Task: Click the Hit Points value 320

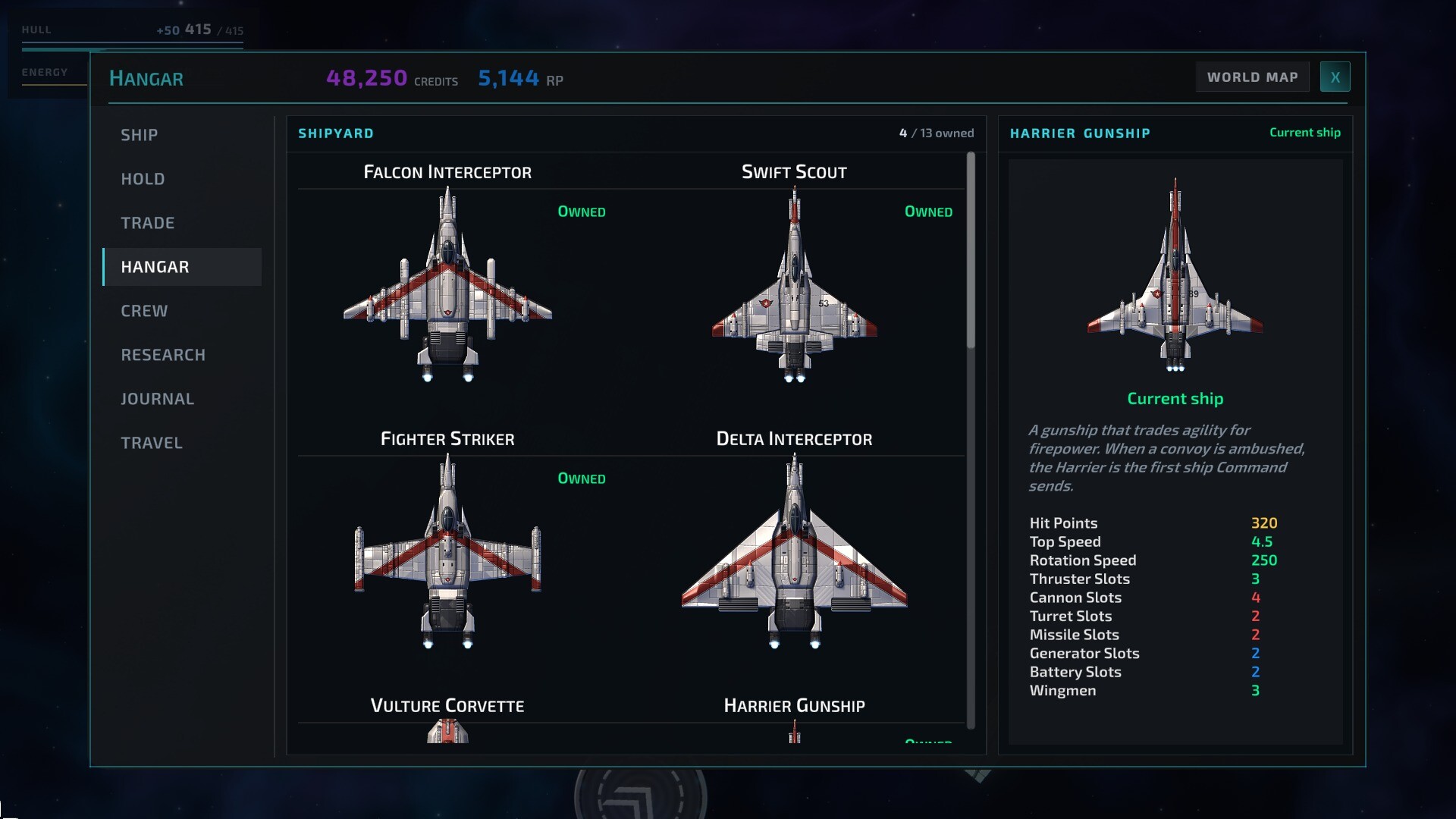Action: [1264, 523]
